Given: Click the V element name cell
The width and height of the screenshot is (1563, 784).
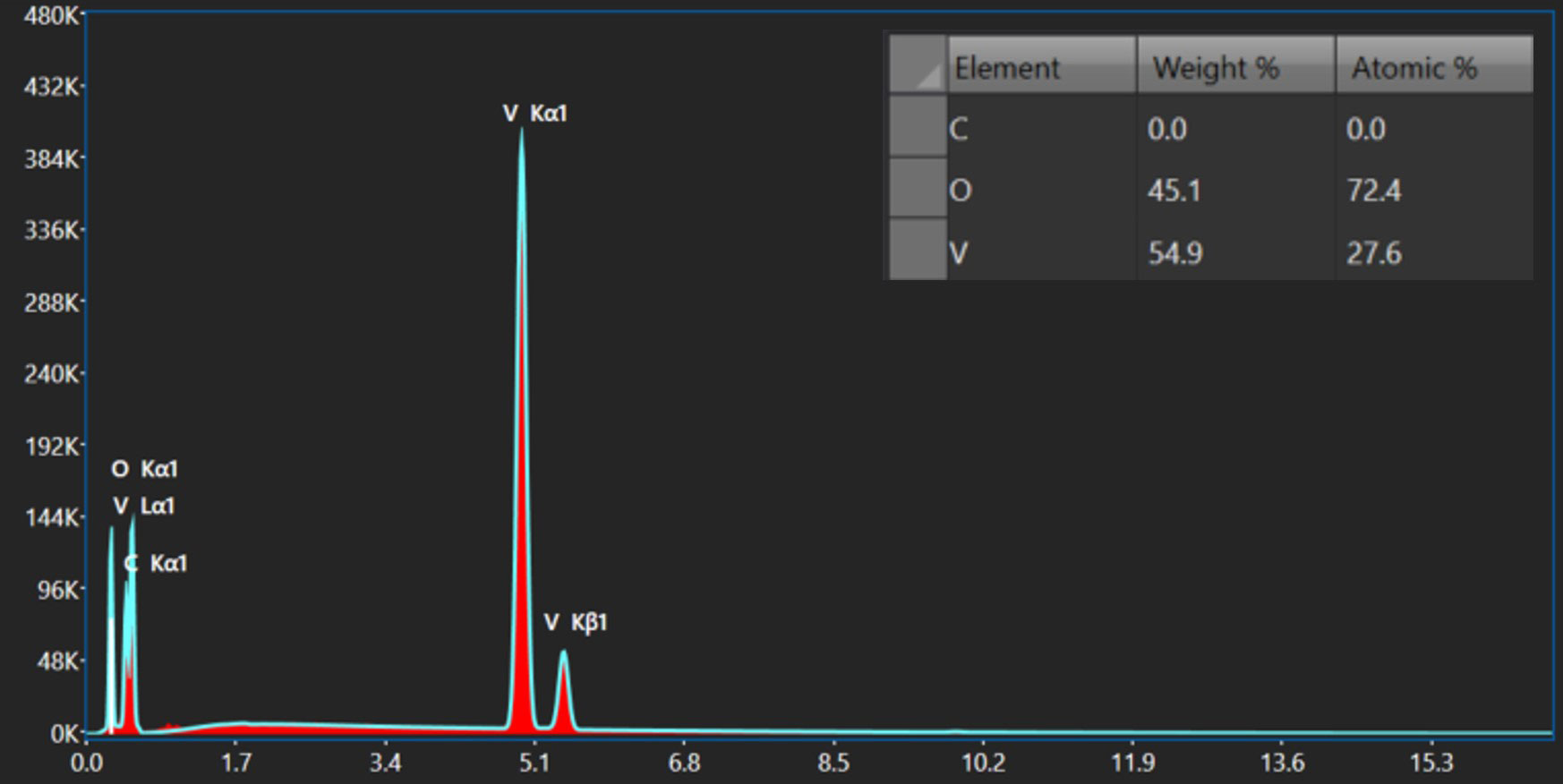Looking at the screenshot, I should [x=1041, y=253].
